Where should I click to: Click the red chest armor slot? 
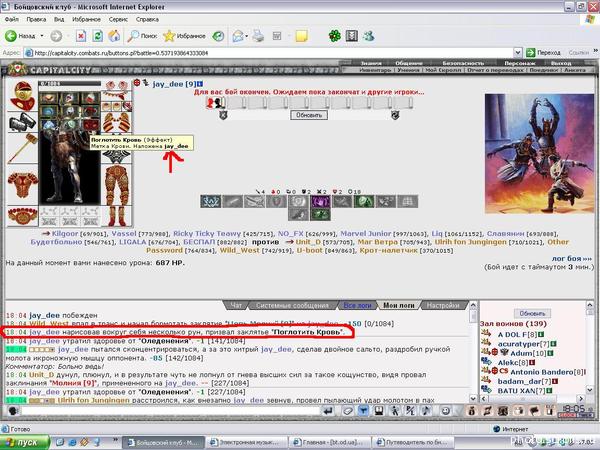pos(22,186)
